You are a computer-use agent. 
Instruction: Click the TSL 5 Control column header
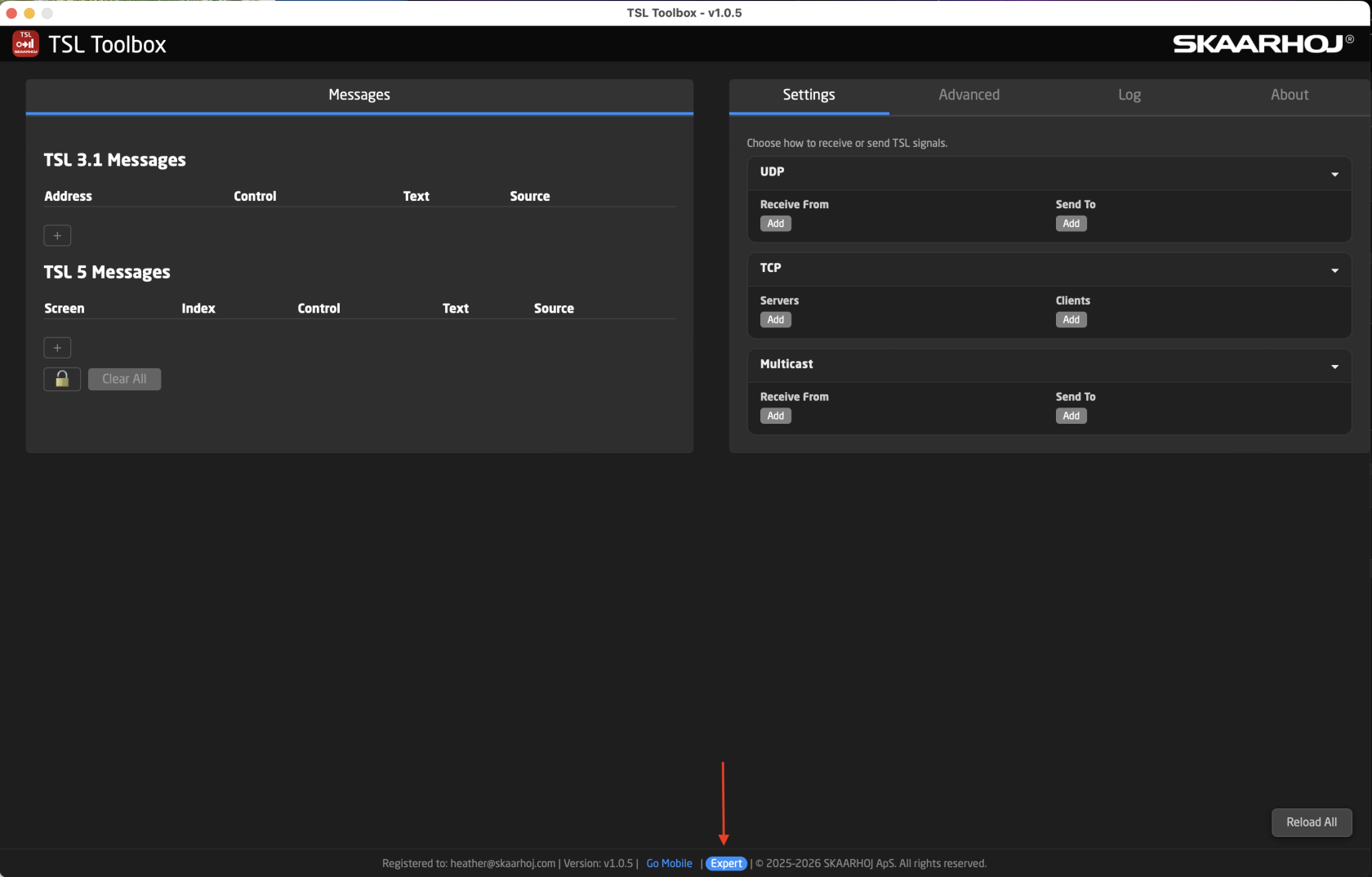tap(318, 309)
